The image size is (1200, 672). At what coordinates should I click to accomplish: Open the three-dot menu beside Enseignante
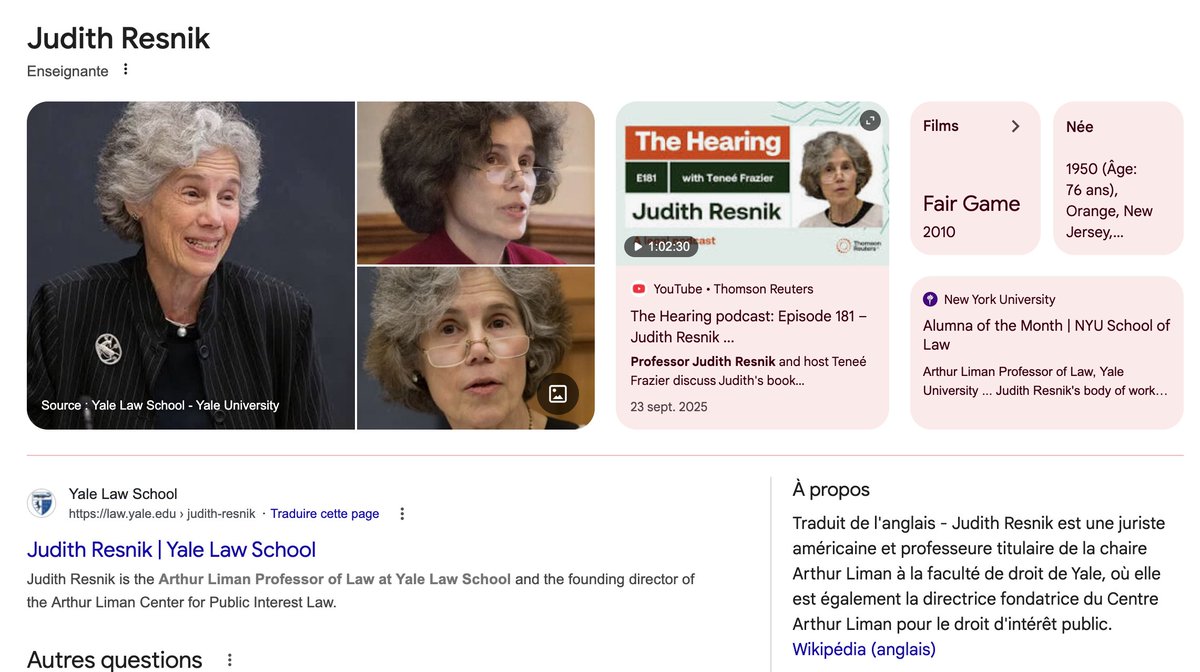125,70
